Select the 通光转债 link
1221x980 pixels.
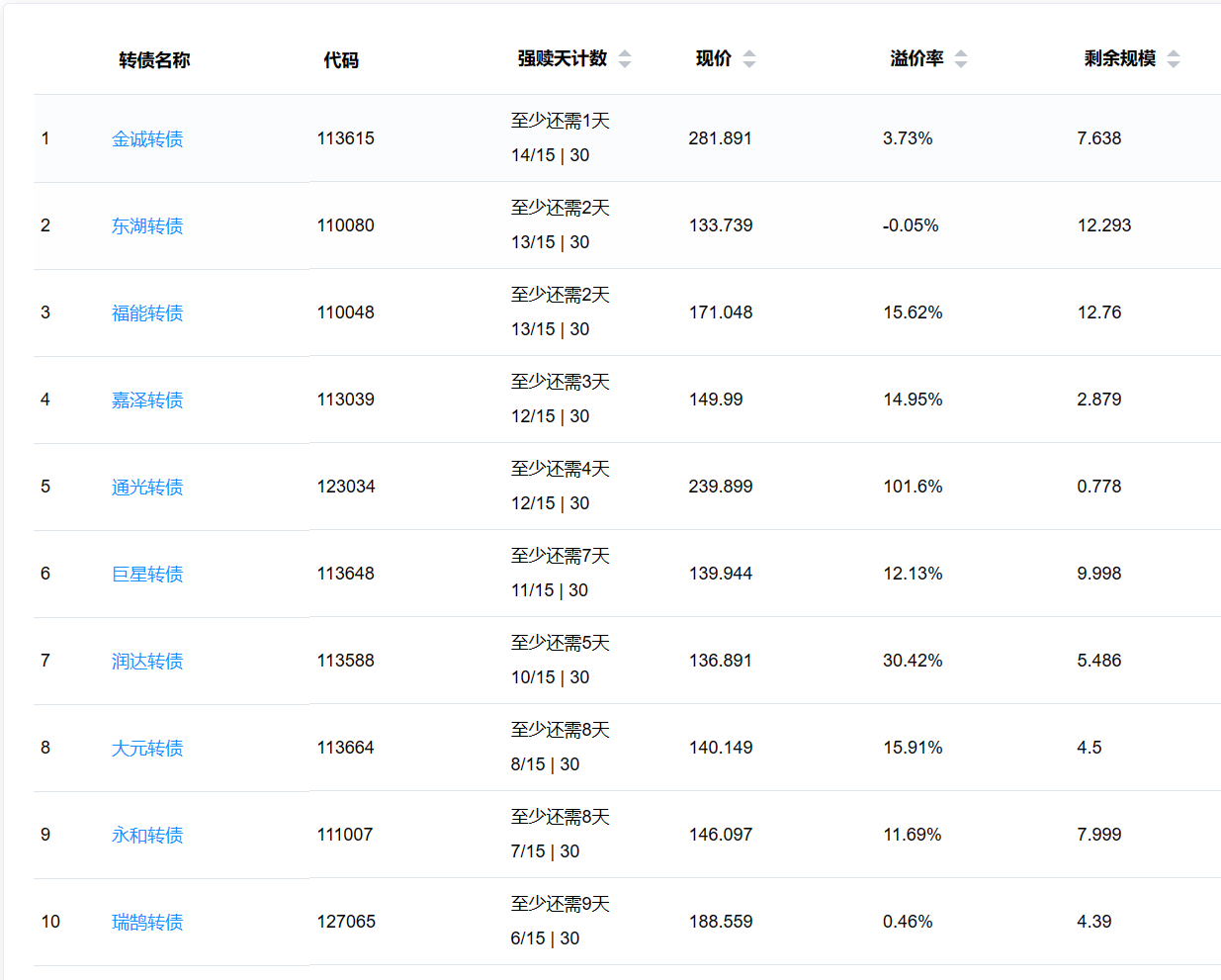[147, 488]
